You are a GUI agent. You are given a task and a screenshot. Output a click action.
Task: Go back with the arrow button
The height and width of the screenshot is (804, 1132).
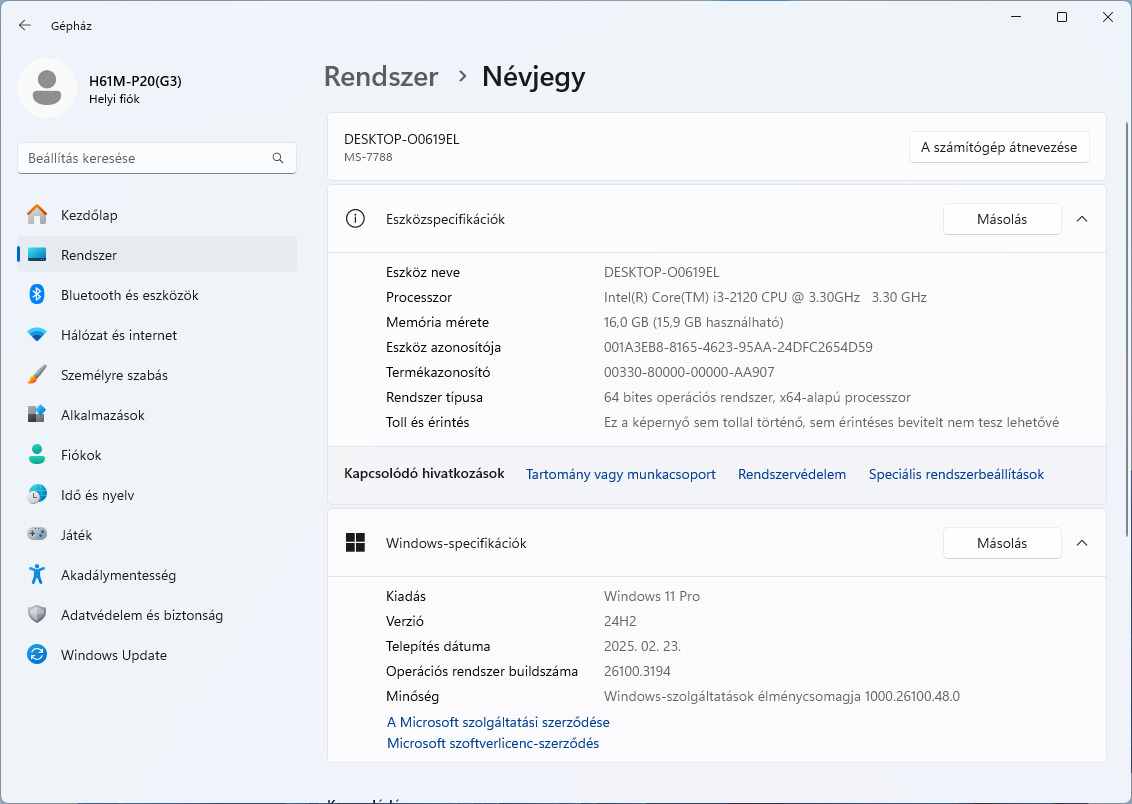(x=25, y=25)
